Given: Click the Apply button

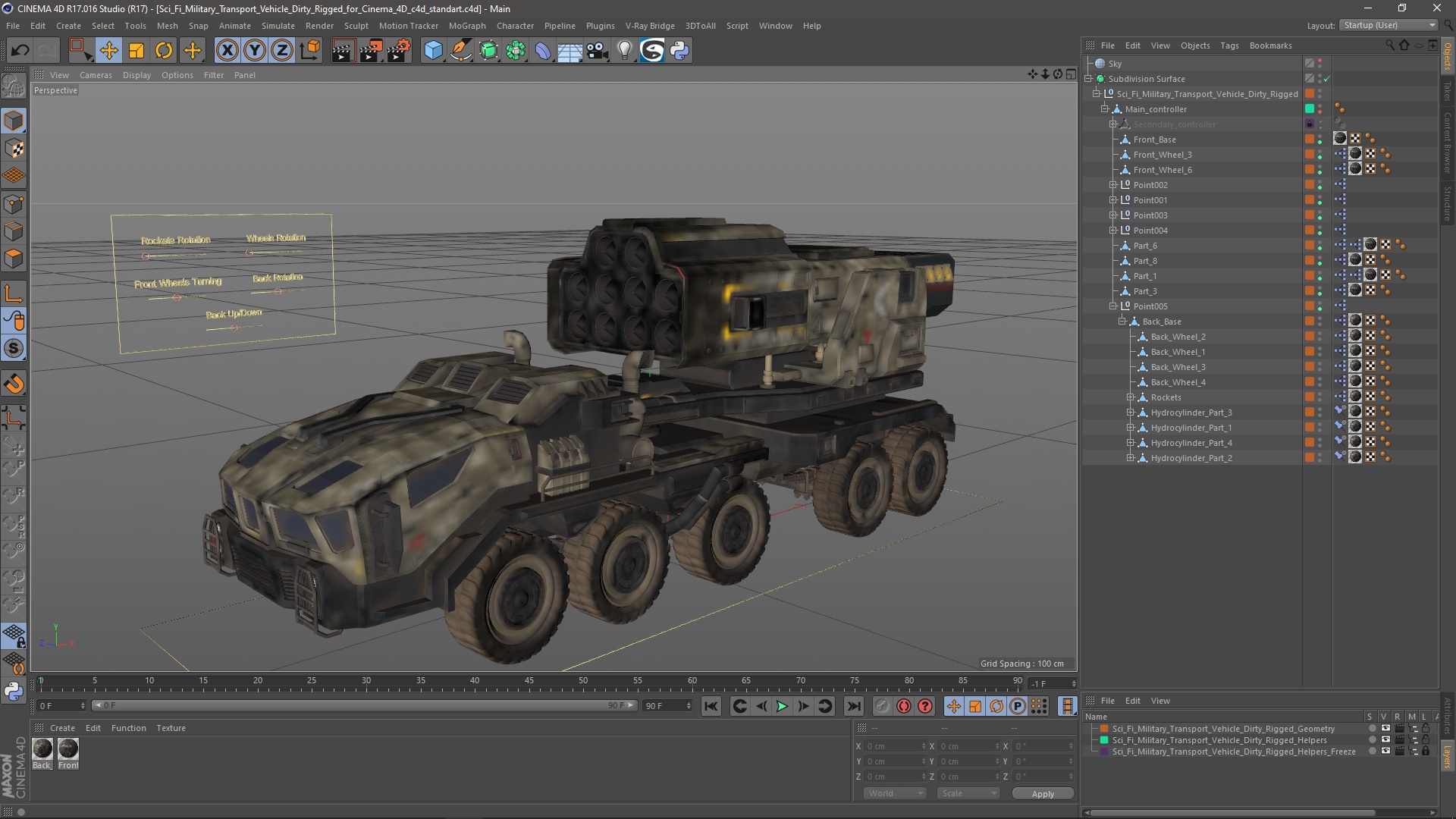Looking at the screenshot, I should click(1043, 794).
